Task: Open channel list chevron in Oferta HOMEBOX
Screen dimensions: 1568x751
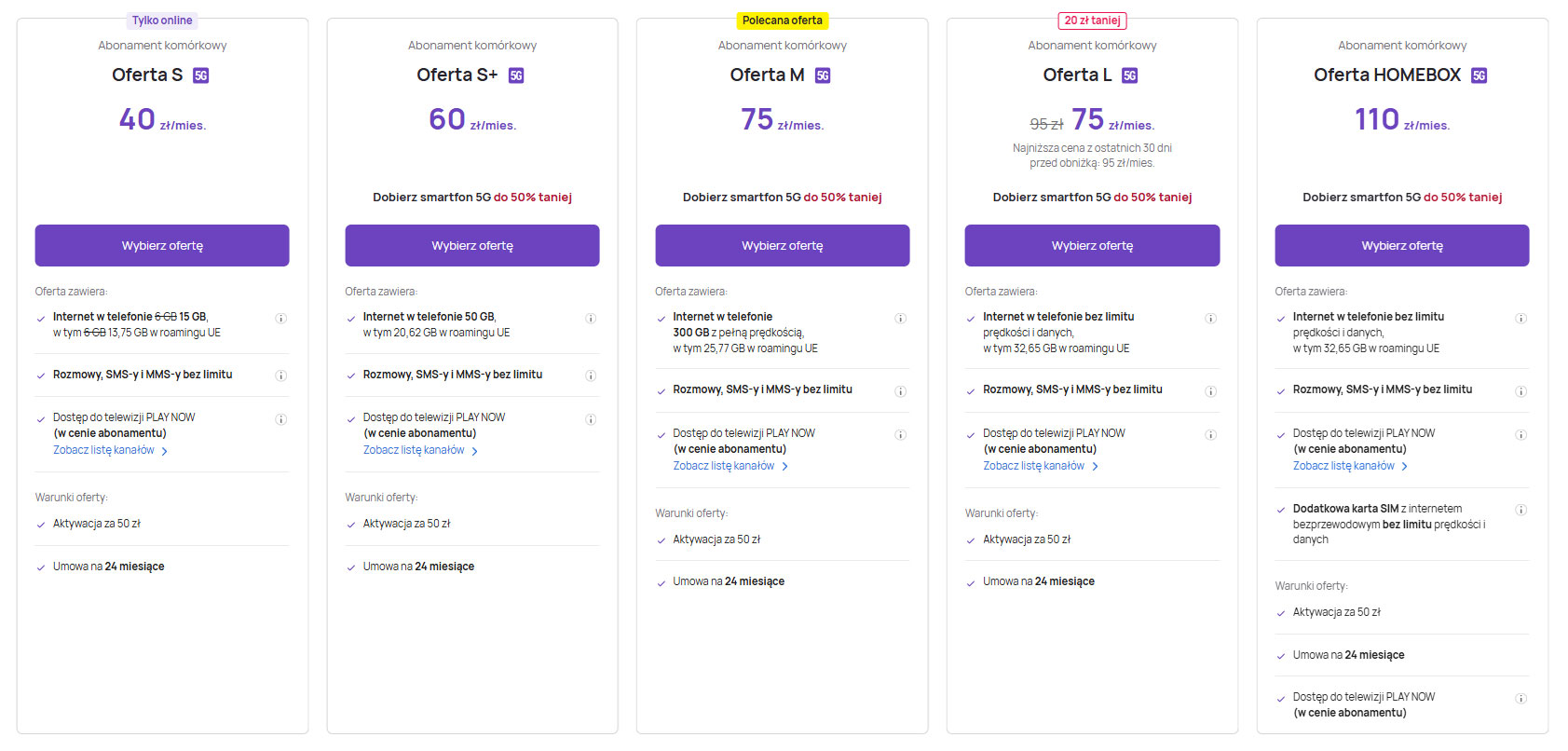Action: (x=1405, y=467)
